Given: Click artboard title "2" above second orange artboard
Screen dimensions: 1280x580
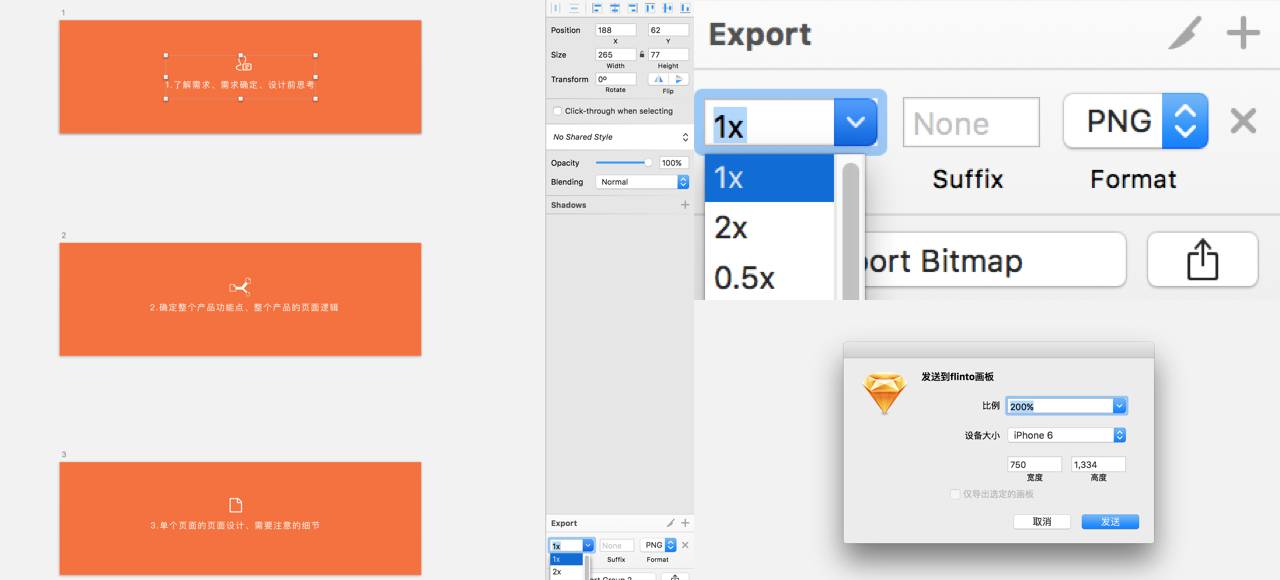Looking at the screenshot, I should [64, 235].
